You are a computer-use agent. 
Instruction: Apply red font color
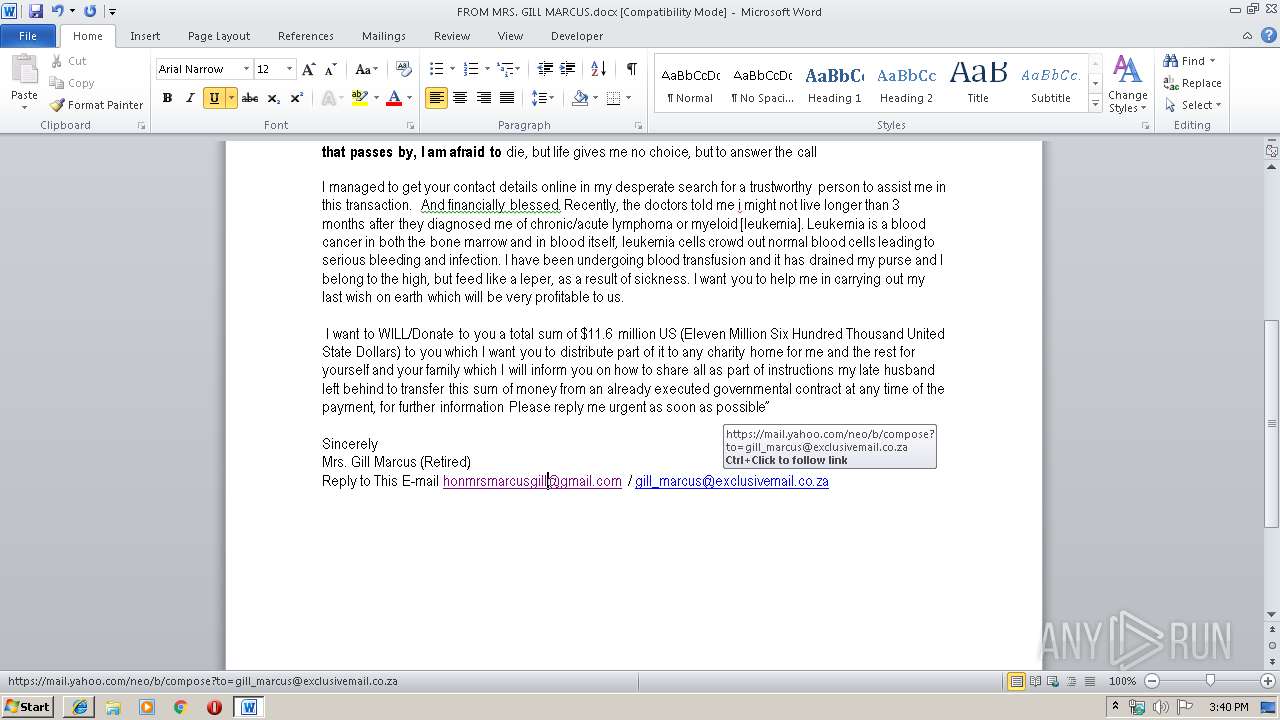tap(394, 98)
